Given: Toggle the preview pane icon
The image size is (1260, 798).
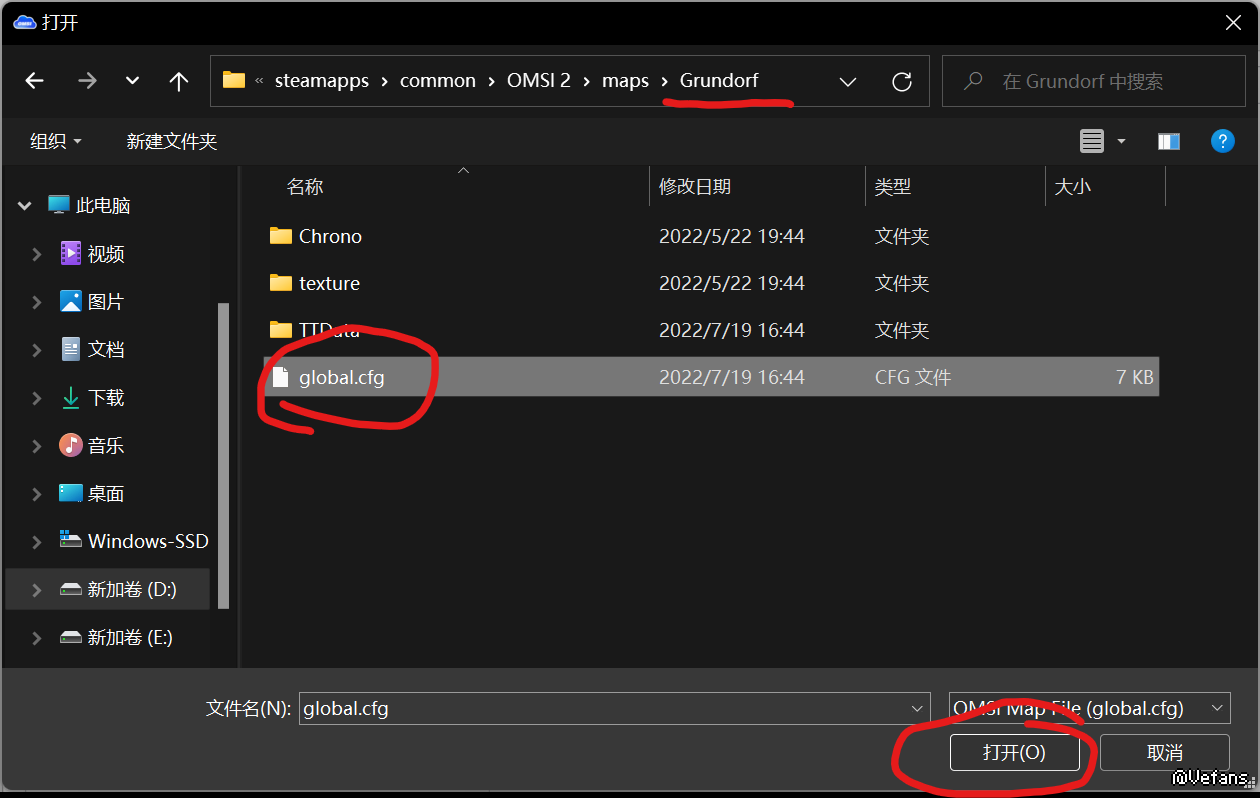Looking at the screenshot, I should (1169, 141).
